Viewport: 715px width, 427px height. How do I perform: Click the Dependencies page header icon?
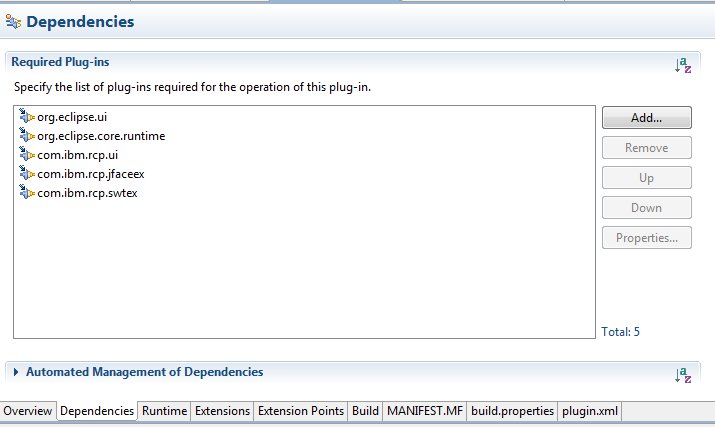[x=14, y=22]
